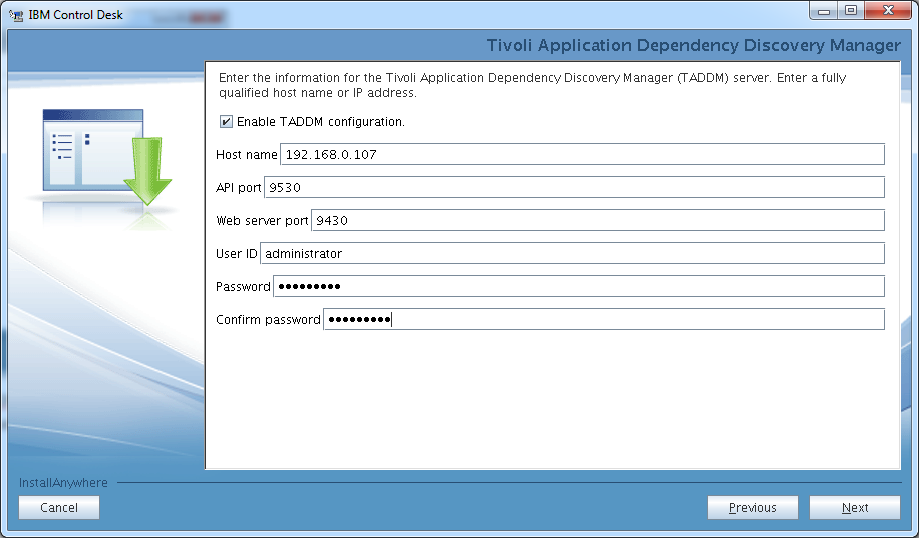Image resolution: width=919 pixels, height=538 pixels.
Task: Click into the Password field
Action: (578, 286)
